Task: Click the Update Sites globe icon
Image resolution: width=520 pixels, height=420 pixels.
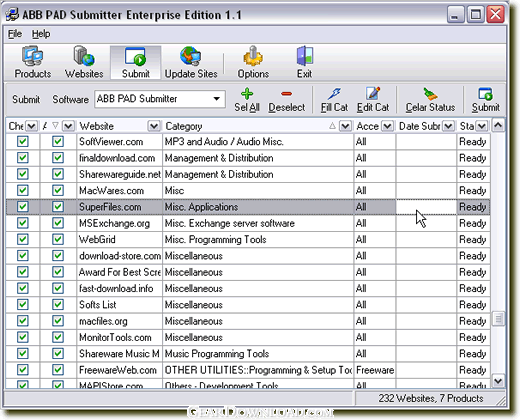Action: [191, 56]
